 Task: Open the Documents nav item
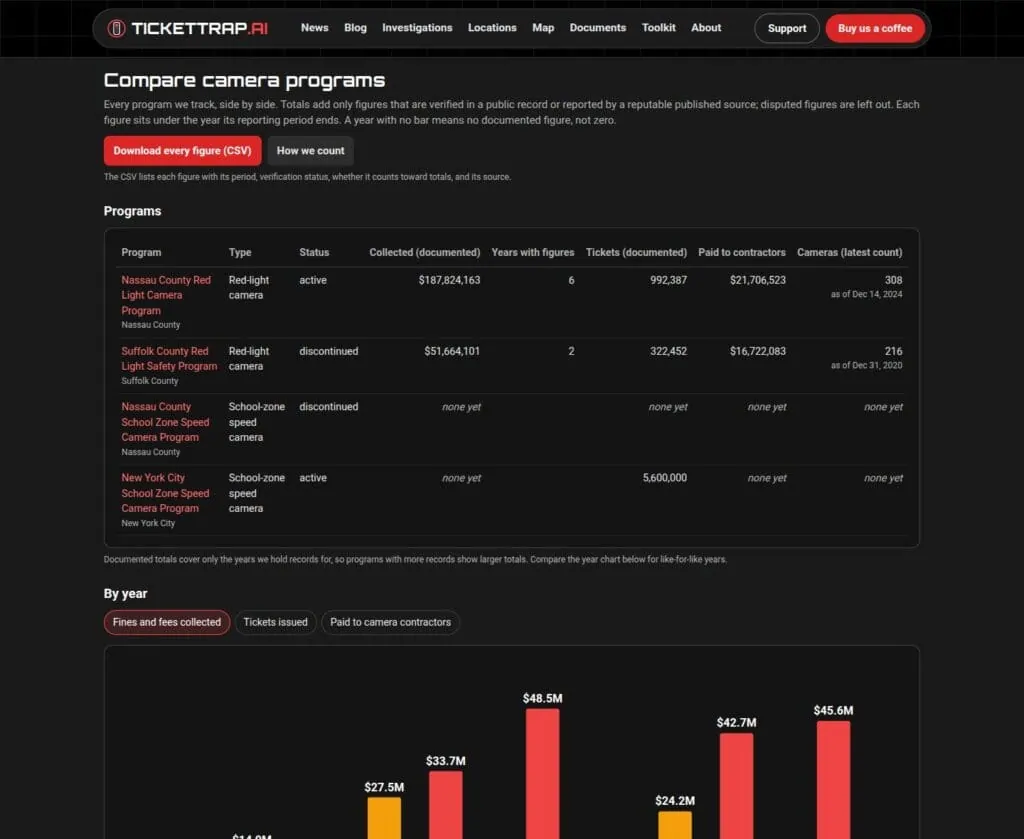pos(598,27)
